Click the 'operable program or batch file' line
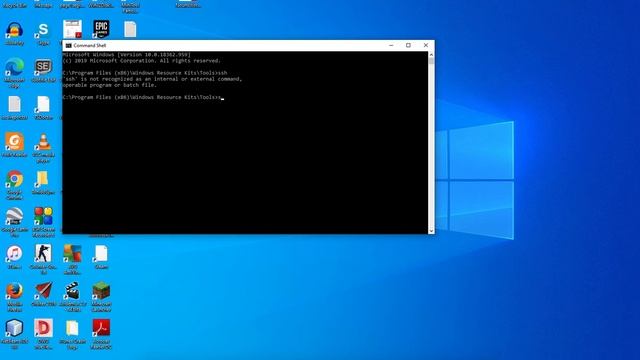 [x=109, y=85]
